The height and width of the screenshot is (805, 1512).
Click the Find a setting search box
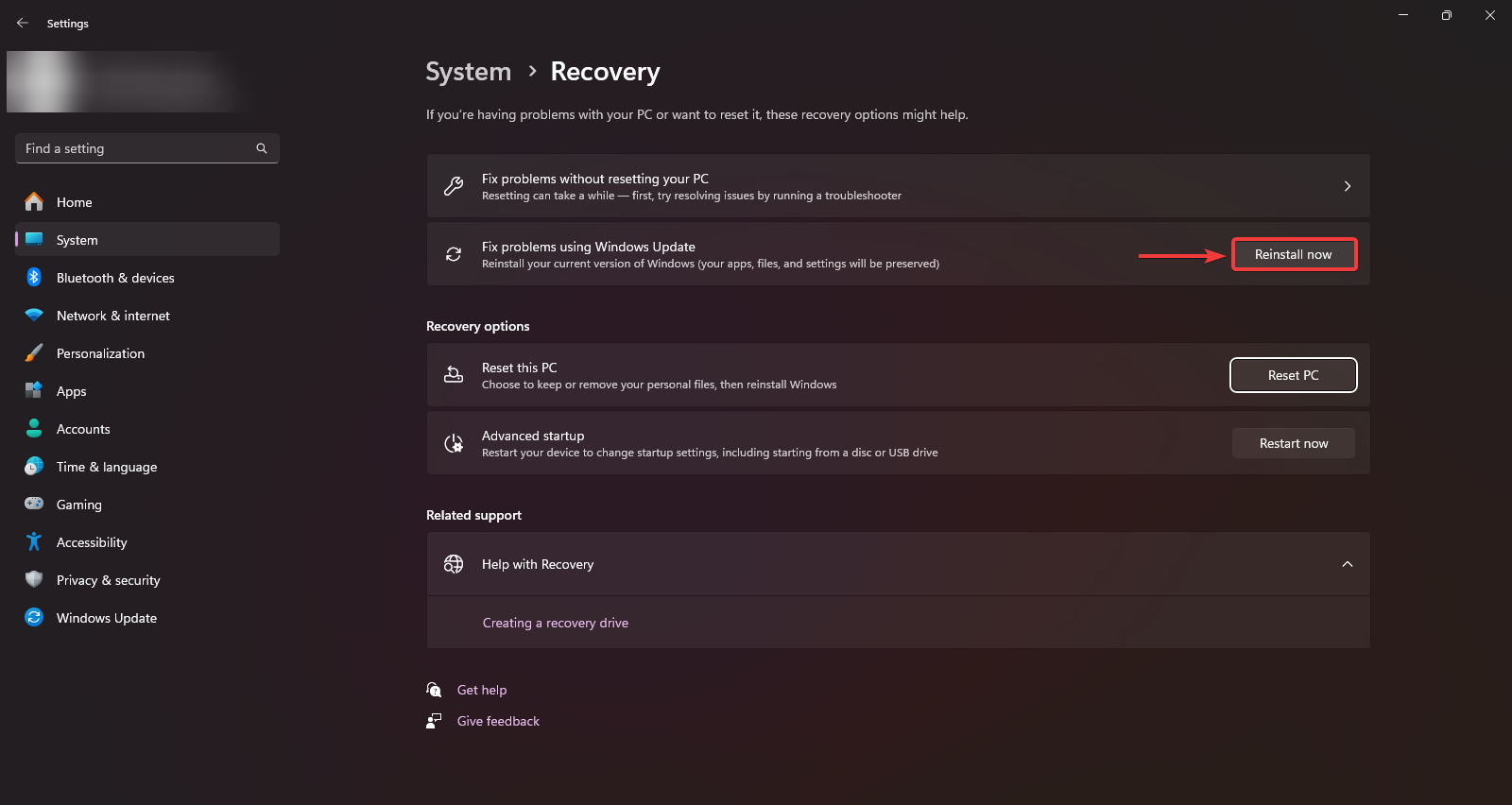tap(147, 148)
